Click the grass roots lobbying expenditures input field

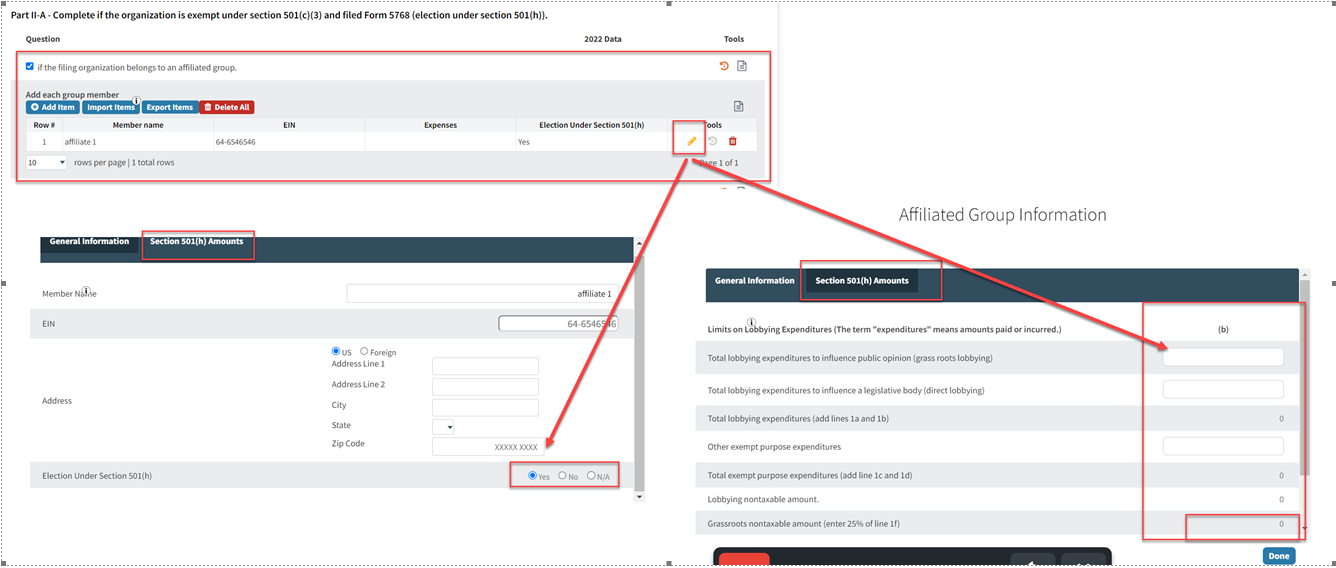(1222, 357)
